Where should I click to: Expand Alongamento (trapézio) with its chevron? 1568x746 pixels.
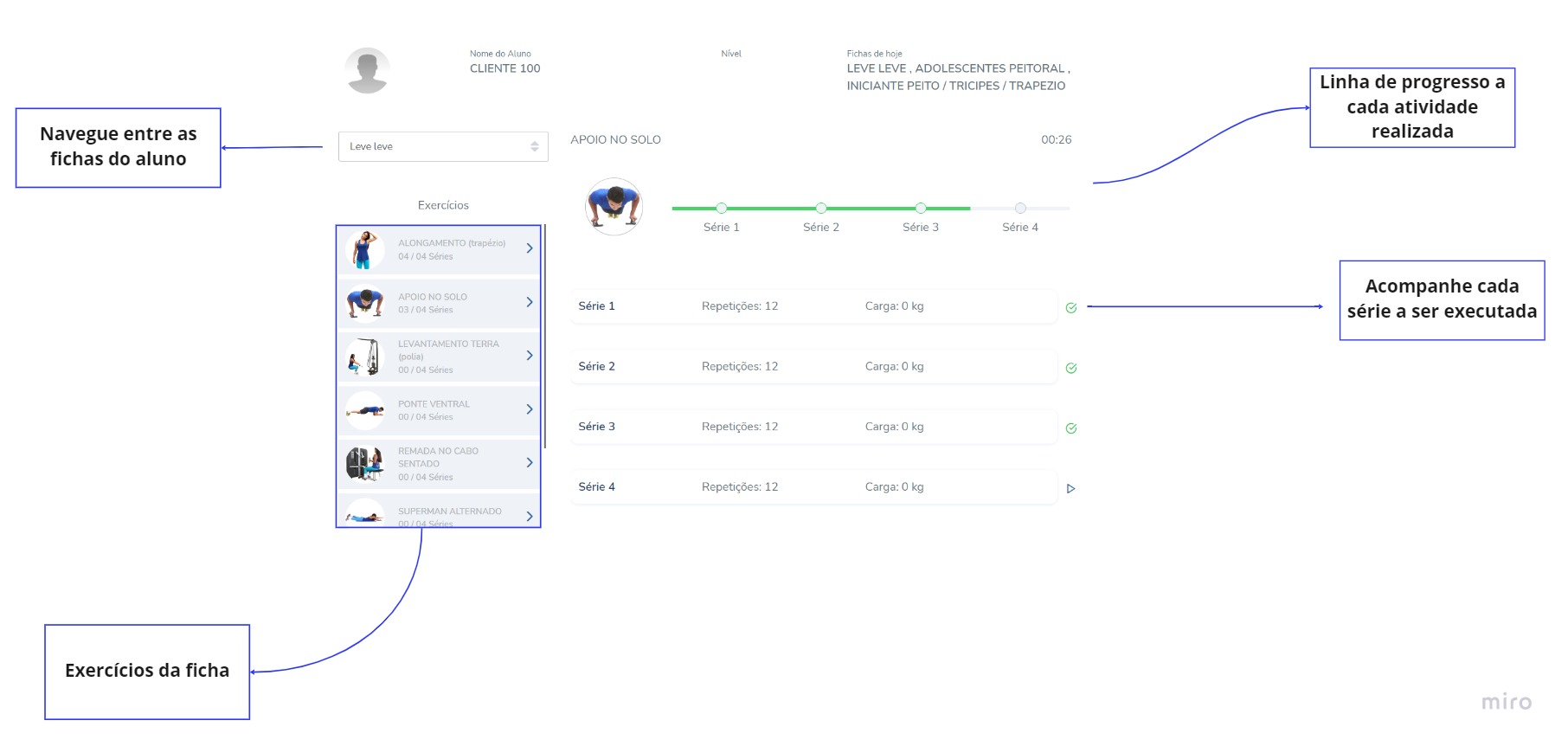[529, 248]
